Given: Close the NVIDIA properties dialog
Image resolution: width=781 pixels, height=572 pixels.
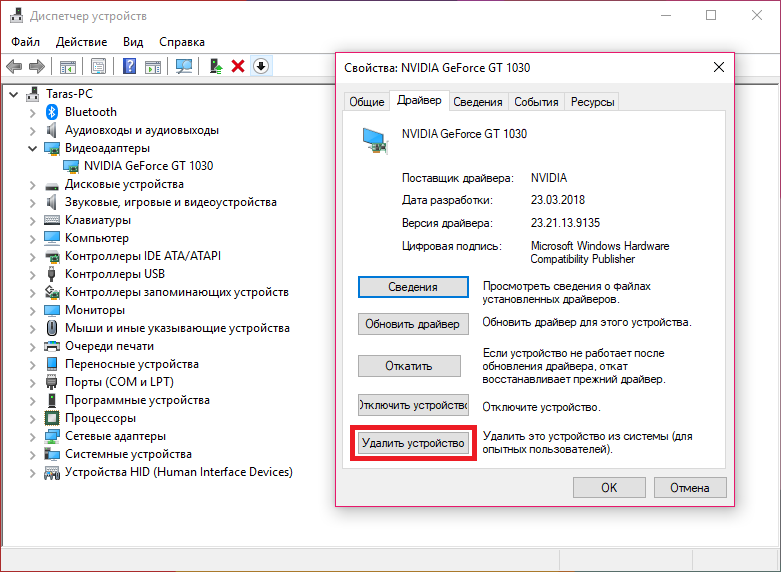Looking at the screenshot, I should (718, 67).
